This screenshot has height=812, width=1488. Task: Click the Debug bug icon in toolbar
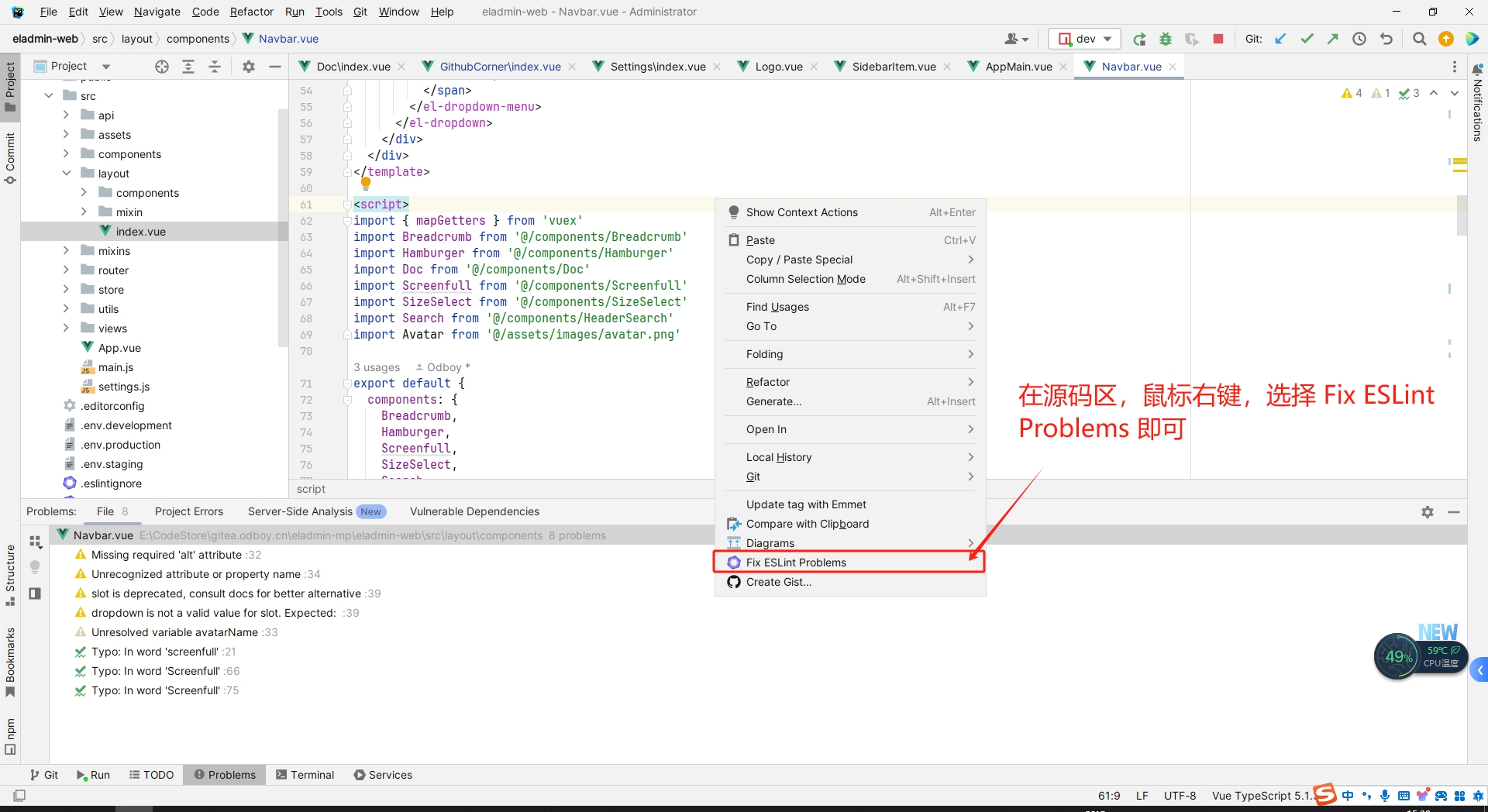(1165, 39)
